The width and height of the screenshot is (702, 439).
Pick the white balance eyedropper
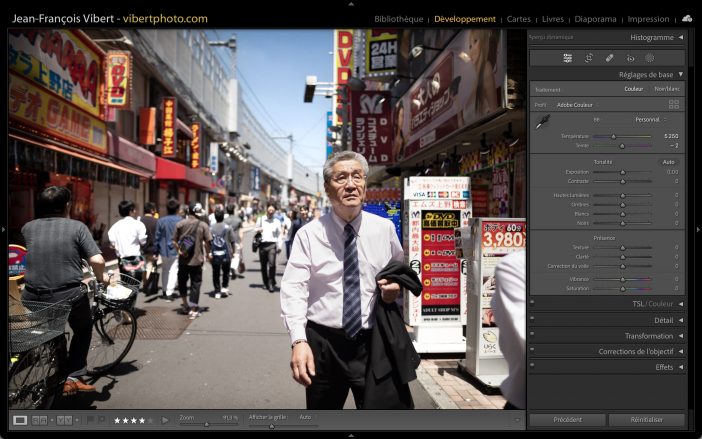click(x=542, y=122)
